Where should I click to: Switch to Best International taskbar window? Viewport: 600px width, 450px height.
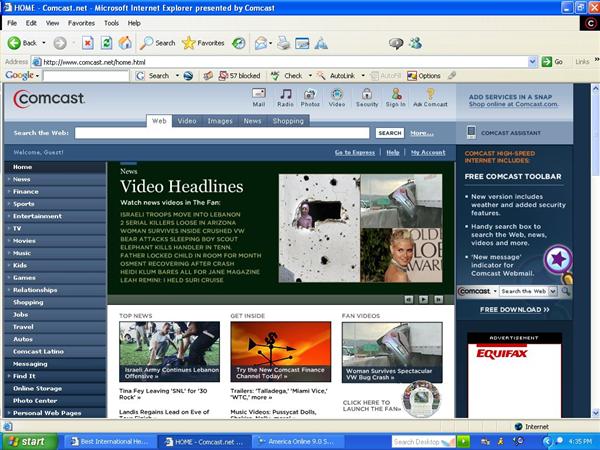coord(110,442)
